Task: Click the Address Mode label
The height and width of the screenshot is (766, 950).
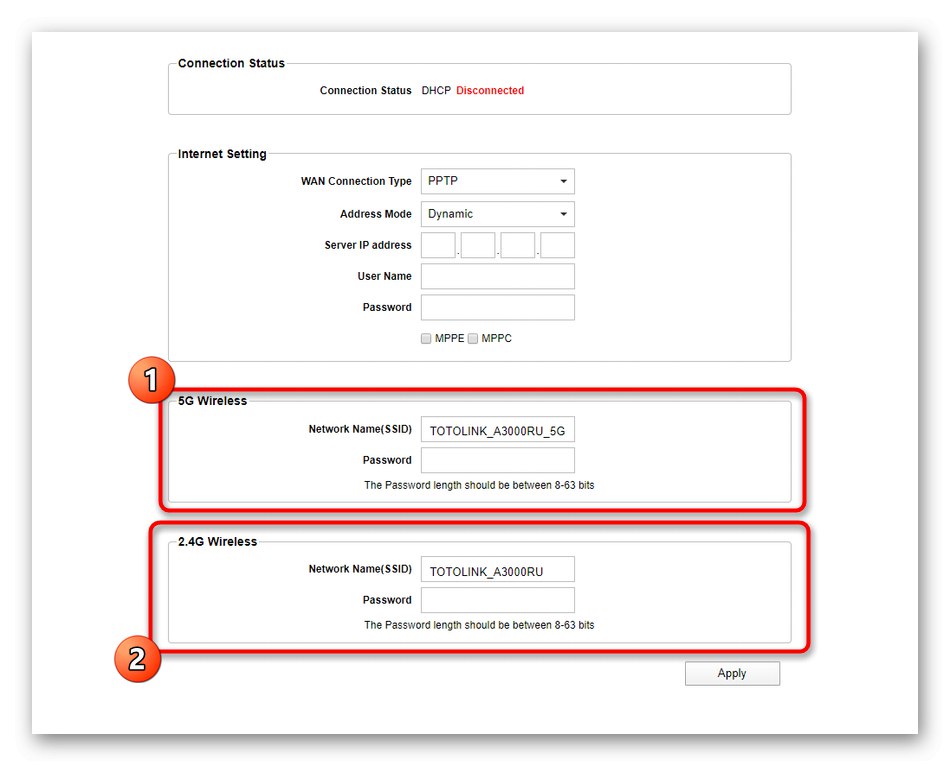Action: coord(376,214)
